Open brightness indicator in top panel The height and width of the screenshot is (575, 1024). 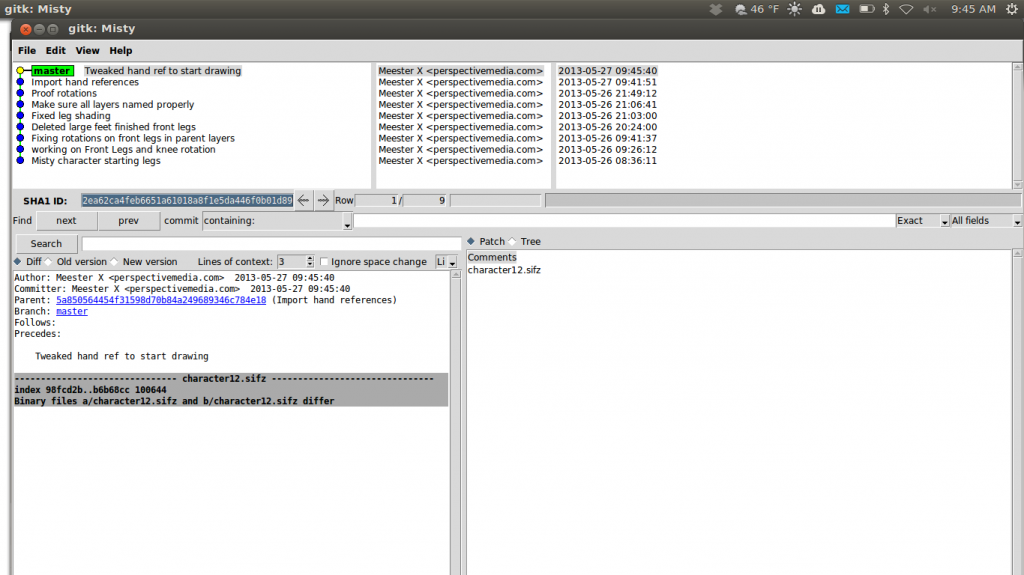point(795,9)
